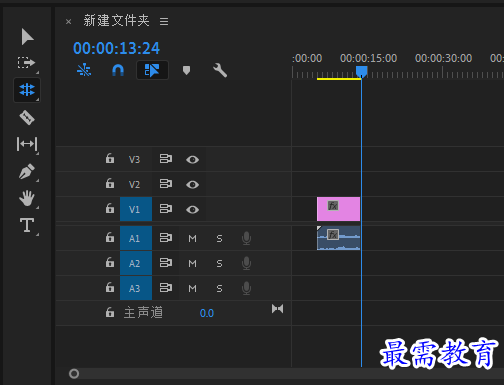
Task: Click master track output assignment icon
Action: pyautogui.click(x=277, y=309)
